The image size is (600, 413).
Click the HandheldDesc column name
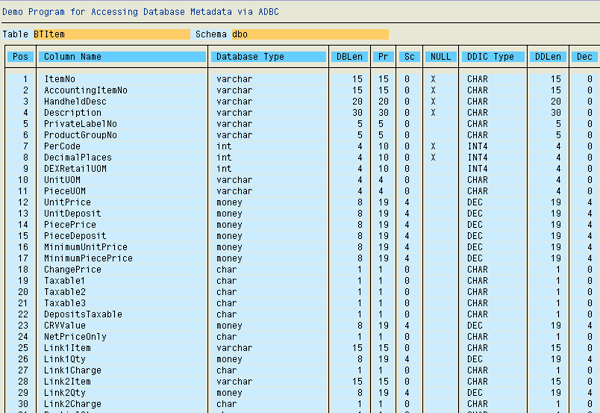[76, 101]
